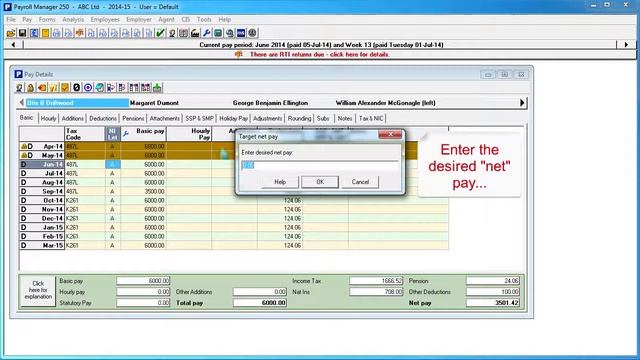Click the yellow note icon in main toolbar
Viewport: 640px width, 360px height.
(x=45, y=33)
